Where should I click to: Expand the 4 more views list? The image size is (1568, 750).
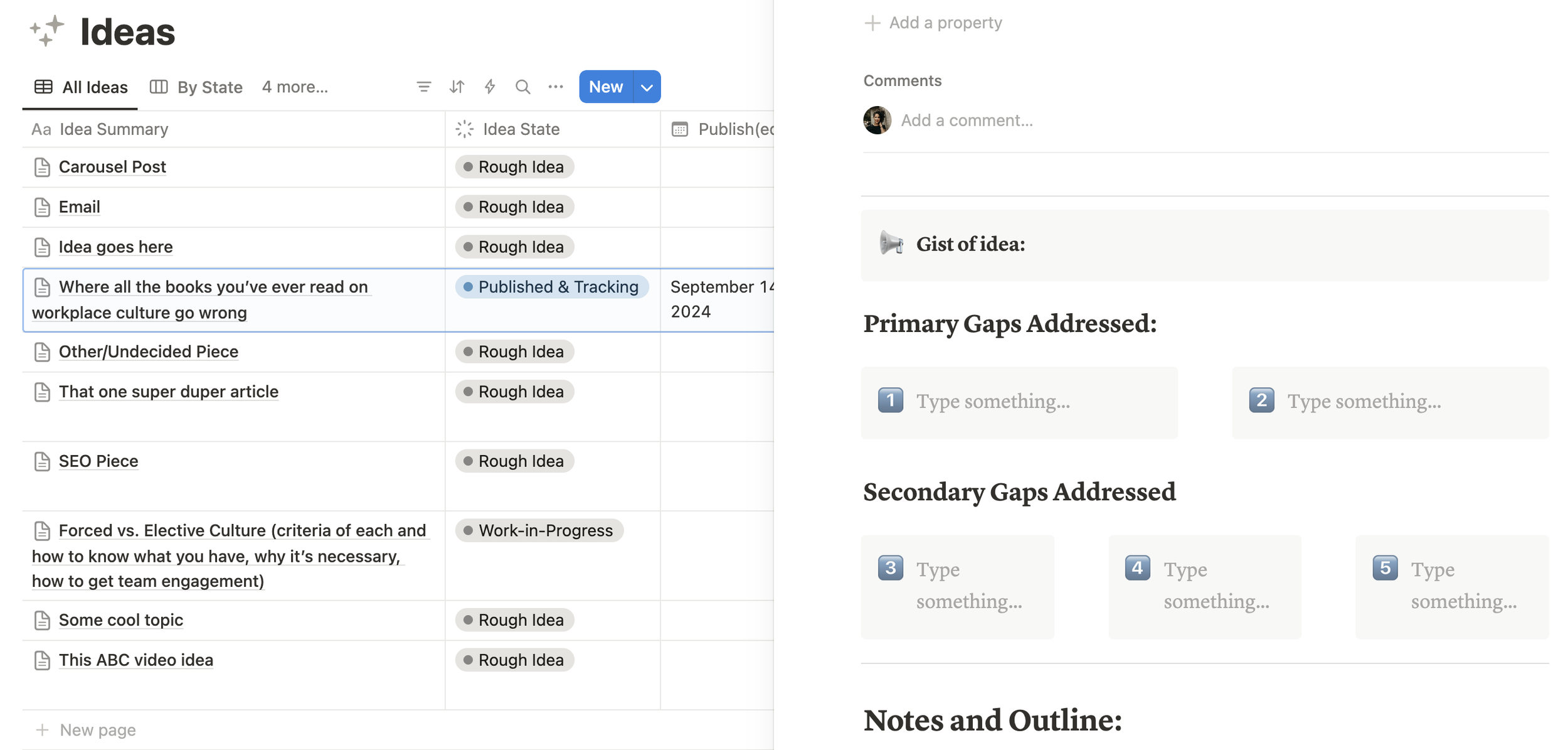tap(295, 87)
